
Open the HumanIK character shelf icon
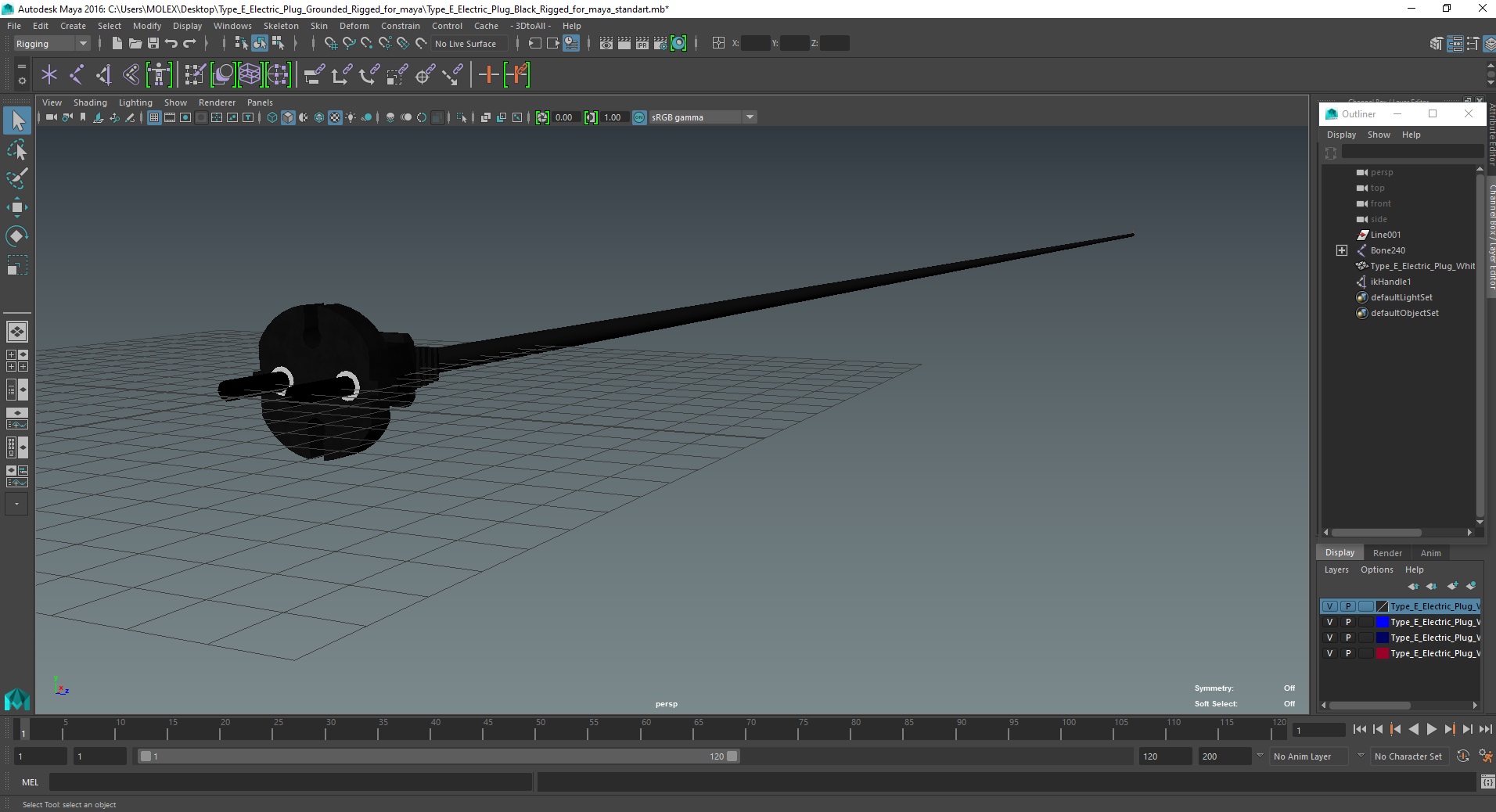(x=159, y=75)
